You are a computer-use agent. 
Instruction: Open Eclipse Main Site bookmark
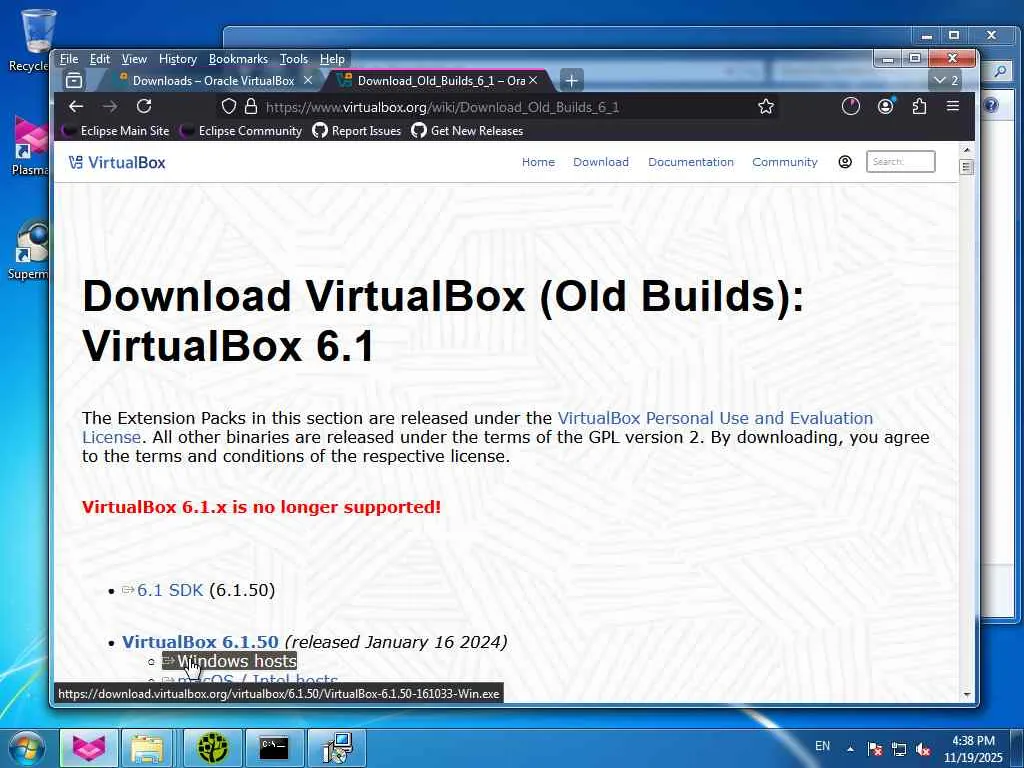click(116, 131)
